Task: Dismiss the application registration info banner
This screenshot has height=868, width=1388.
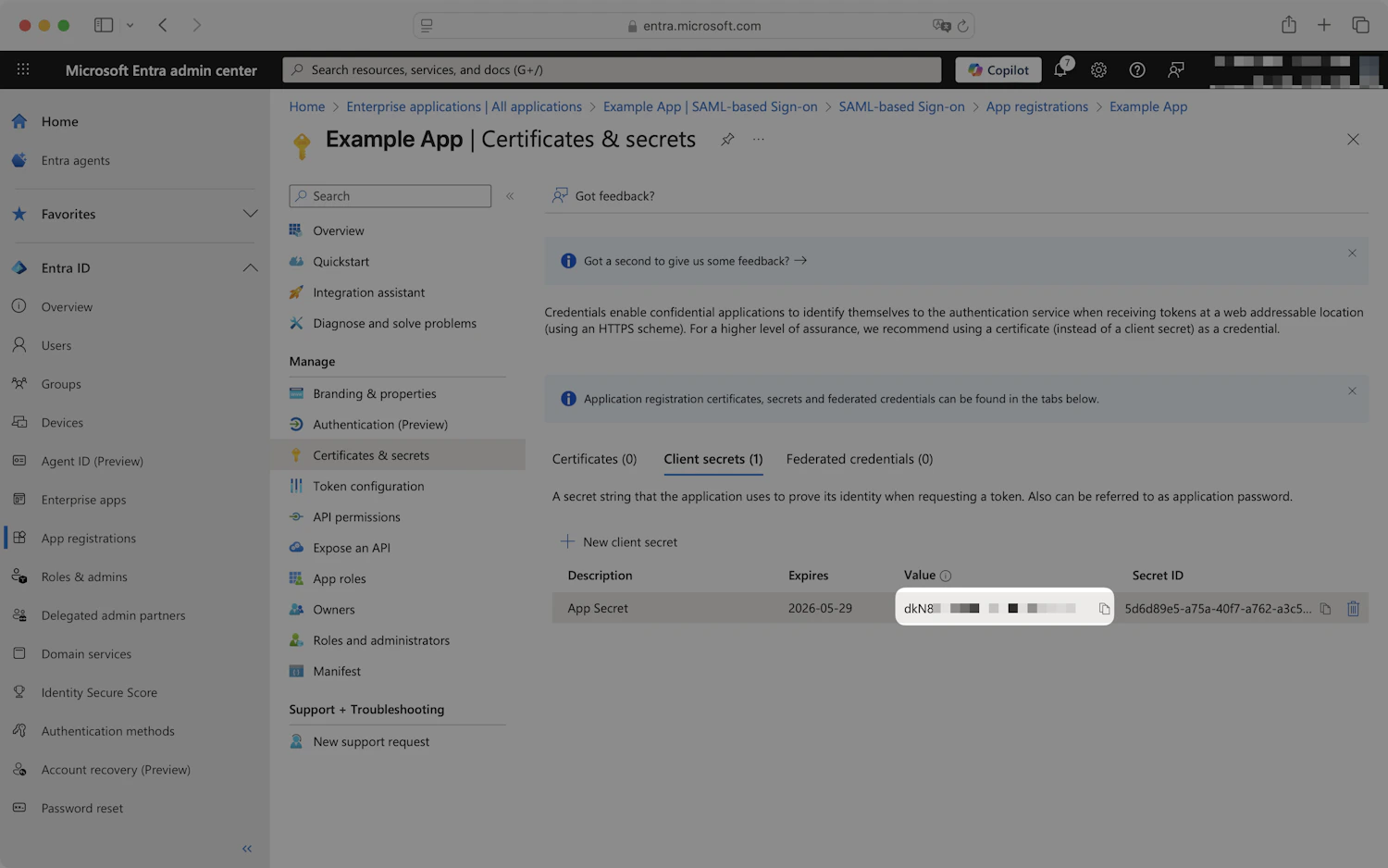Action: (x=1352, y=391)
